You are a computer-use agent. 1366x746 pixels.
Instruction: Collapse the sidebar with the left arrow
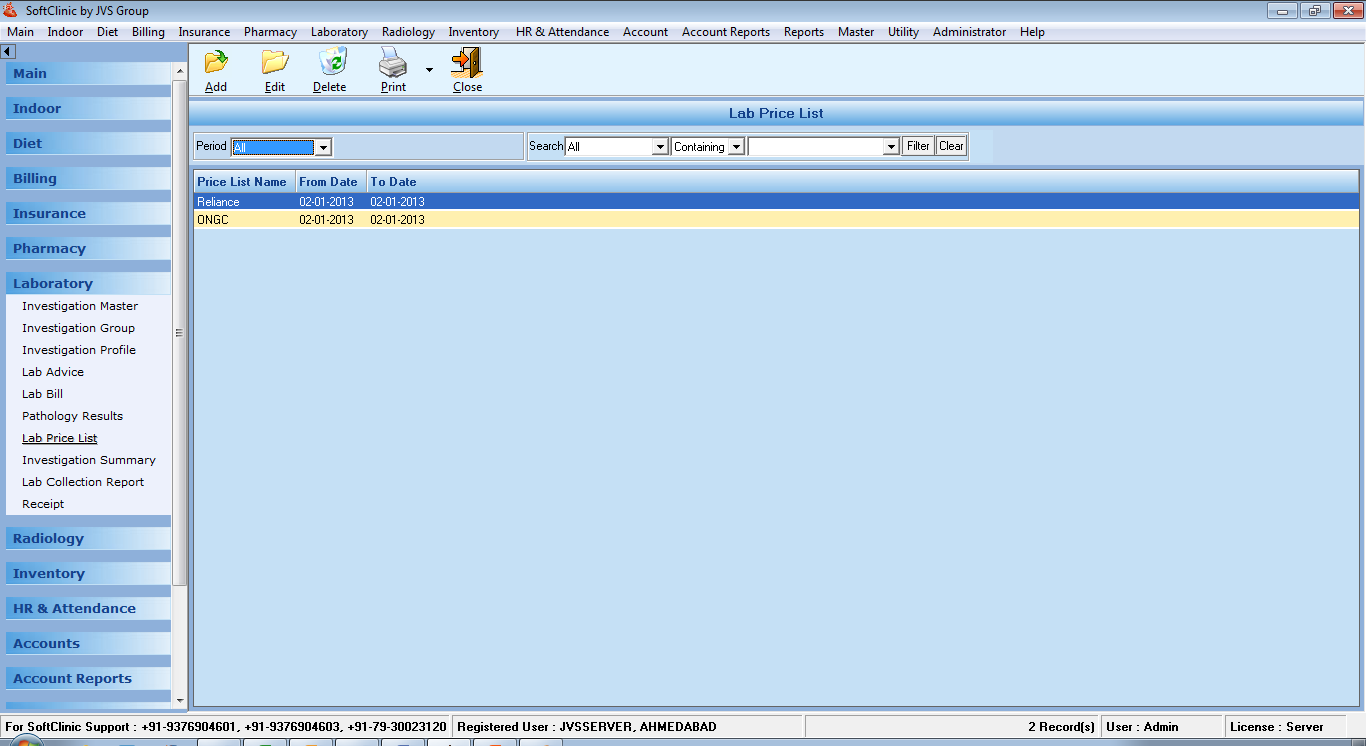pos(8,51)
